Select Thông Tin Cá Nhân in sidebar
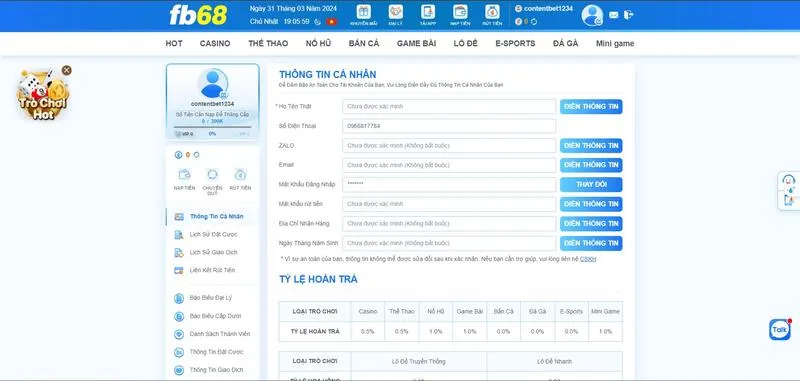Image resolution: width=800 pixels, height=381 pixels. [x=212, y=216]
